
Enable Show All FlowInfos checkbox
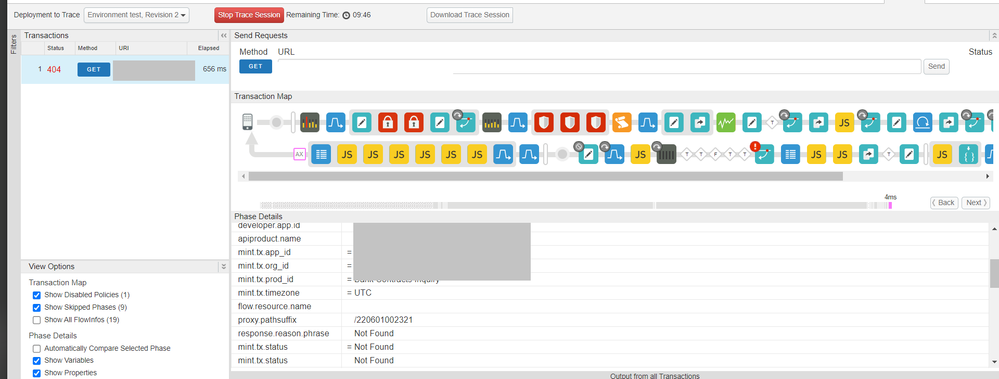point(36,320)
